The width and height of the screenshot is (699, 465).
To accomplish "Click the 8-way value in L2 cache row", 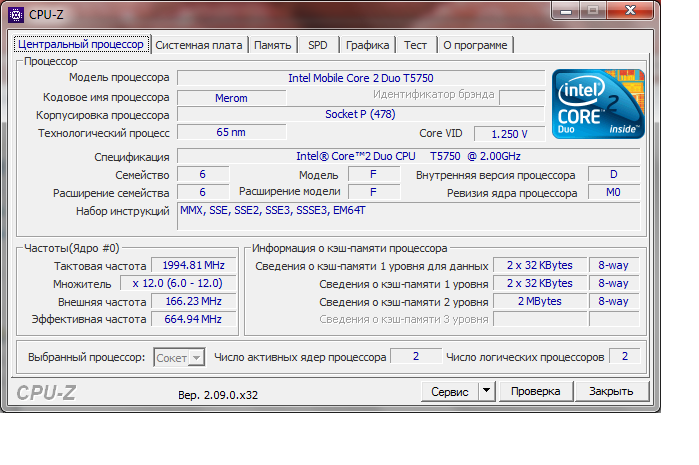I will (x=614, y=301).
